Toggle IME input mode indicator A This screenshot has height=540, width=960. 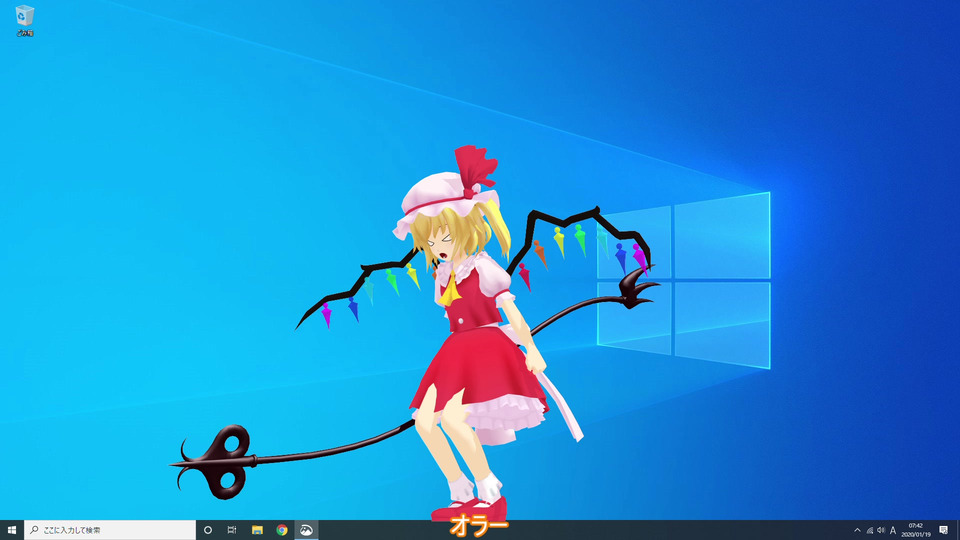click(893, 530)
